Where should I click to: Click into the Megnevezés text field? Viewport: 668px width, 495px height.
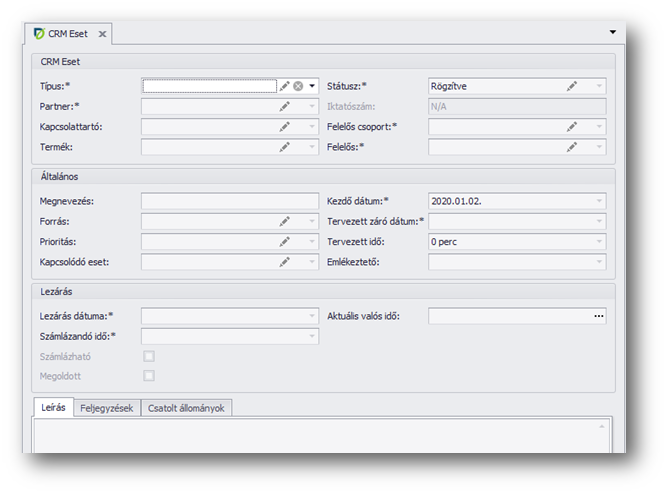coord(229,202)
